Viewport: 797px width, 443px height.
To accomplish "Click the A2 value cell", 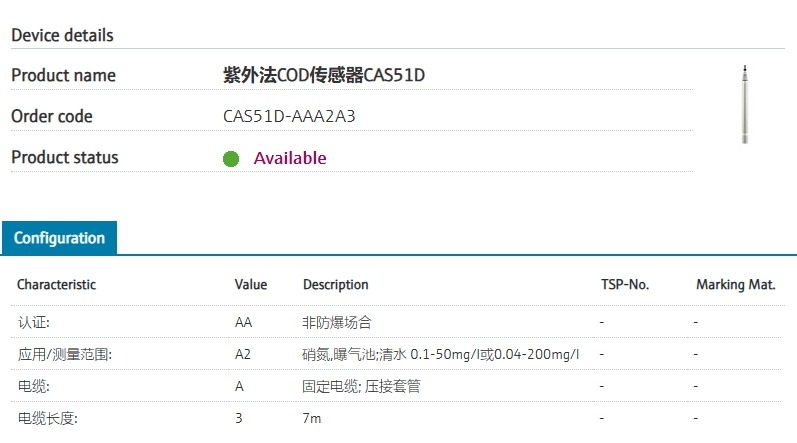I will tap(243, 354).
